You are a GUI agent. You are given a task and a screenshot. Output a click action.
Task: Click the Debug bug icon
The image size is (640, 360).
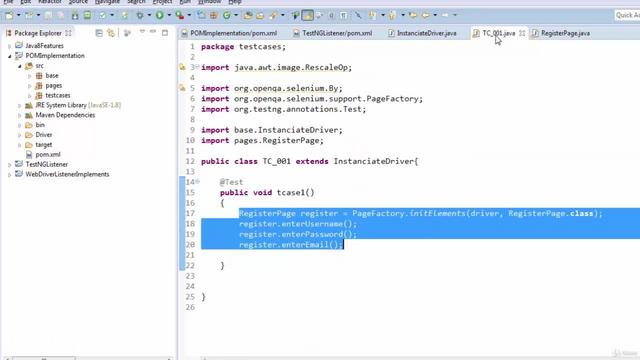pos(140,16)
